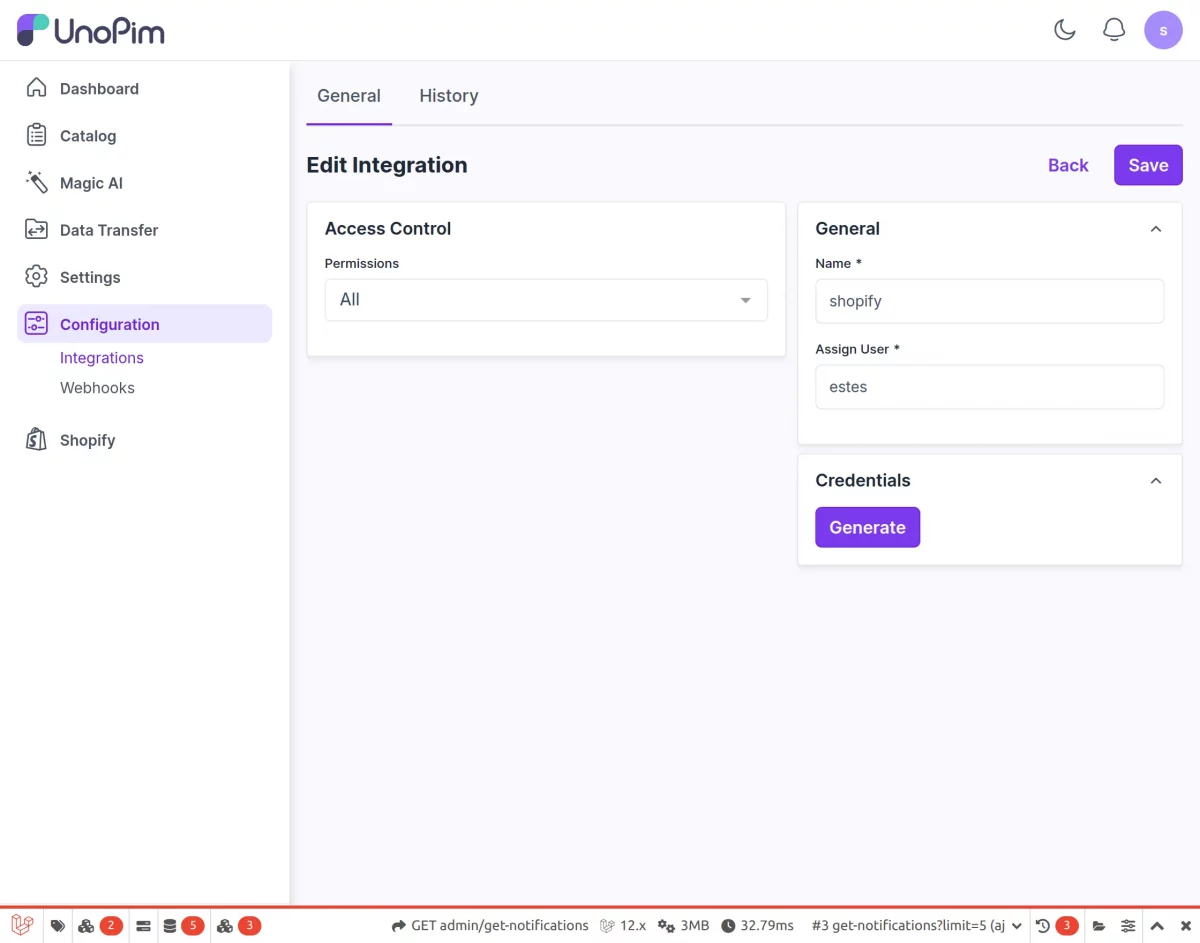Click the 3MB memory usage indicator
Viewport: 1200px width, 943px height.
click(683, 926)
